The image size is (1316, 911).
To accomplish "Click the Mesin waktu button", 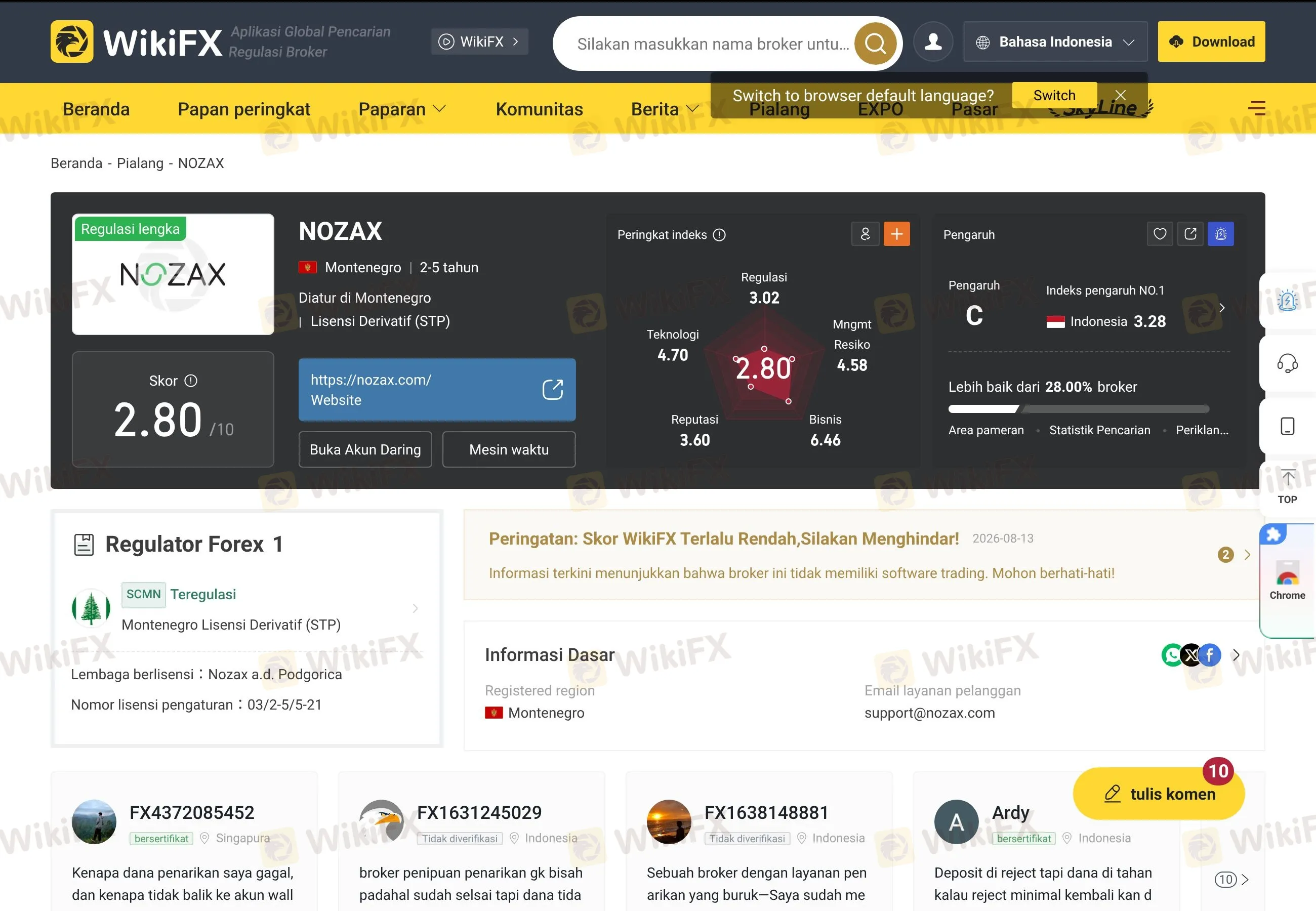I will [509, 450].
